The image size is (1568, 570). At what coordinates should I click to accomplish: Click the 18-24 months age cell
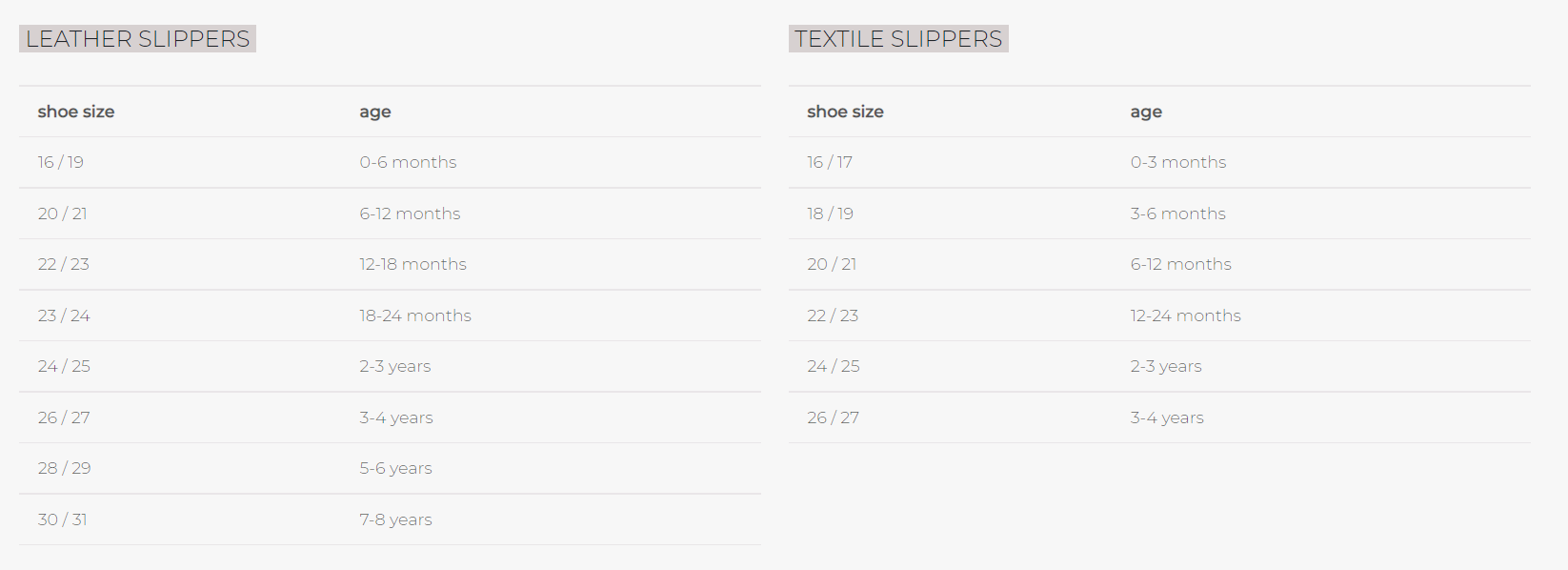pyautogui.click(x=415, y=316)
